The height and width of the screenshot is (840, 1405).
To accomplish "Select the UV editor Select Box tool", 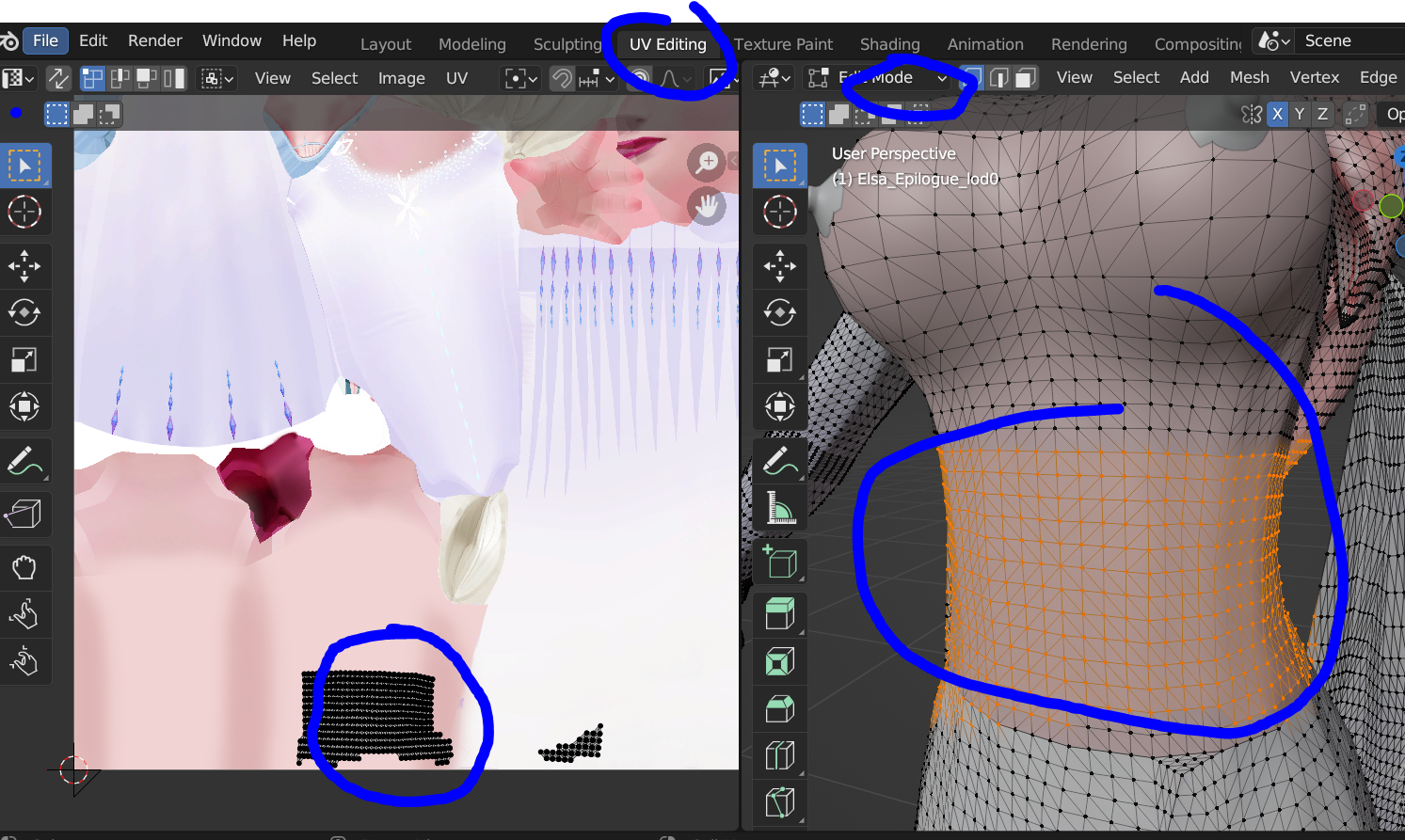I will tap(24, 166).
